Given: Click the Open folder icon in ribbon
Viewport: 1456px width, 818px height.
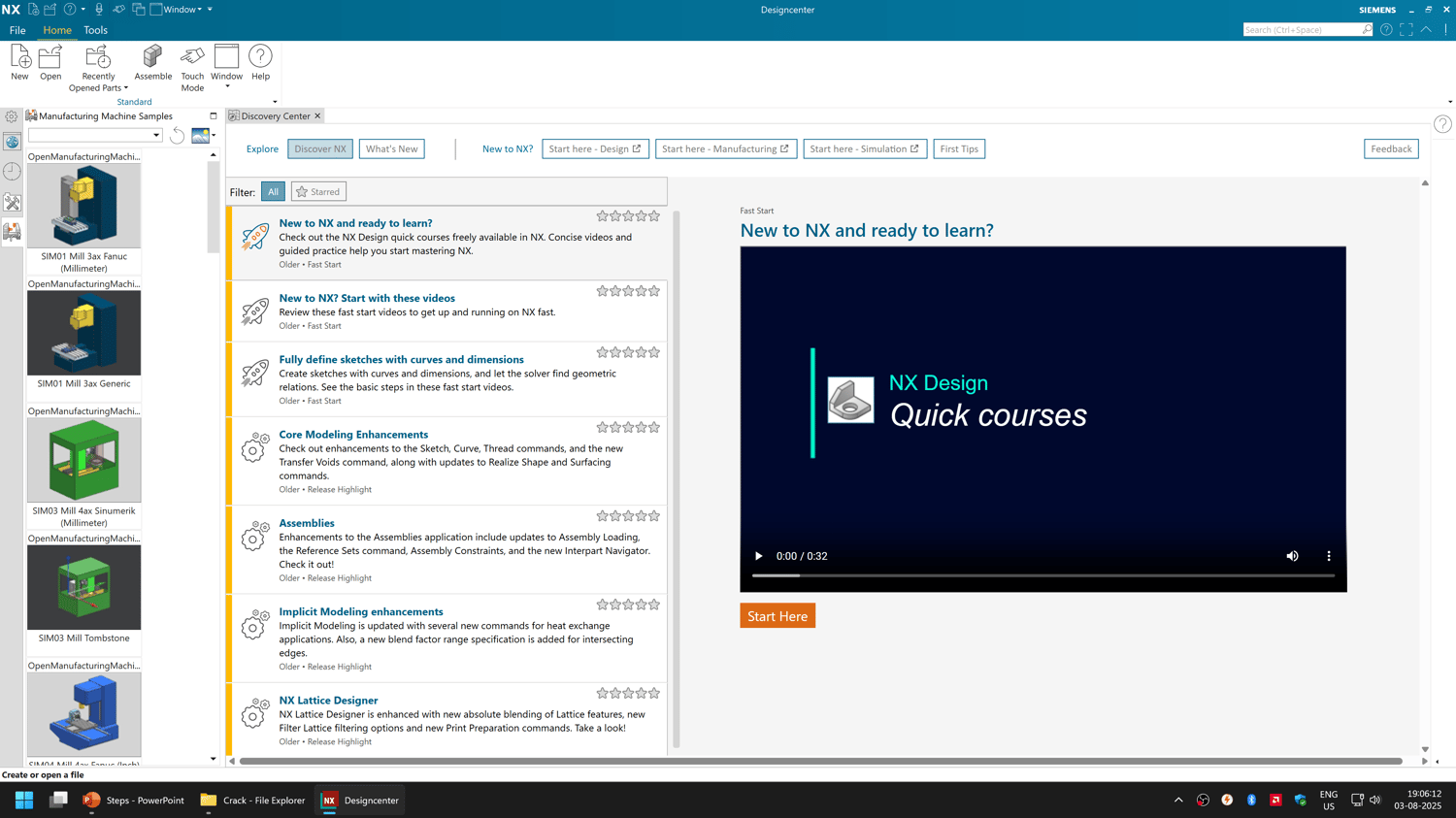Looking at the screenshot, I should [50, 57].
